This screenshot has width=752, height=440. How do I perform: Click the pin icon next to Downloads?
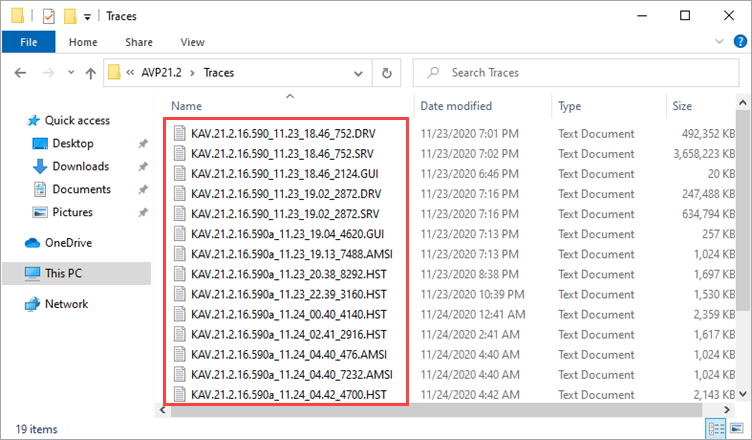[x=143, y=166]
